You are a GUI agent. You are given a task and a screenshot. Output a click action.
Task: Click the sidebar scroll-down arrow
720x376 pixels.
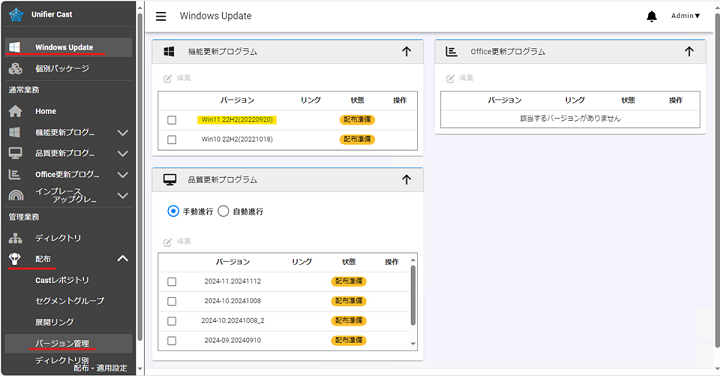(x=140, y=369)
